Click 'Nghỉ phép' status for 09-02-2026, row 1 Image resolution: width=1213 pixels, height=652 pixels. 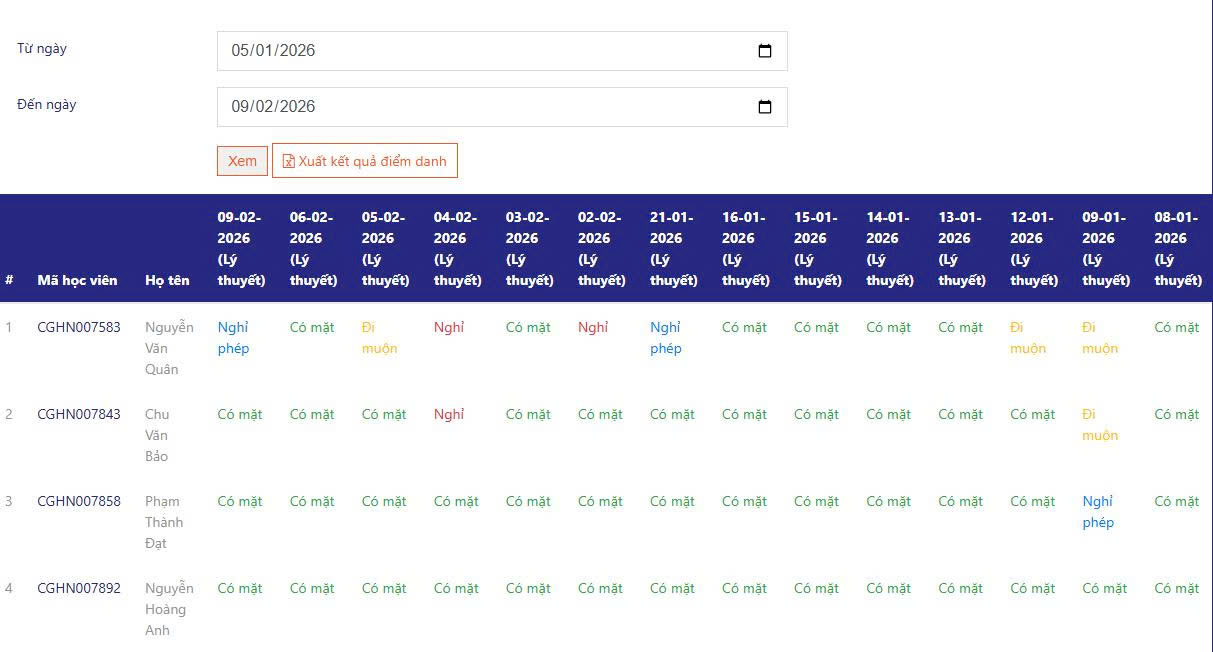233,338
